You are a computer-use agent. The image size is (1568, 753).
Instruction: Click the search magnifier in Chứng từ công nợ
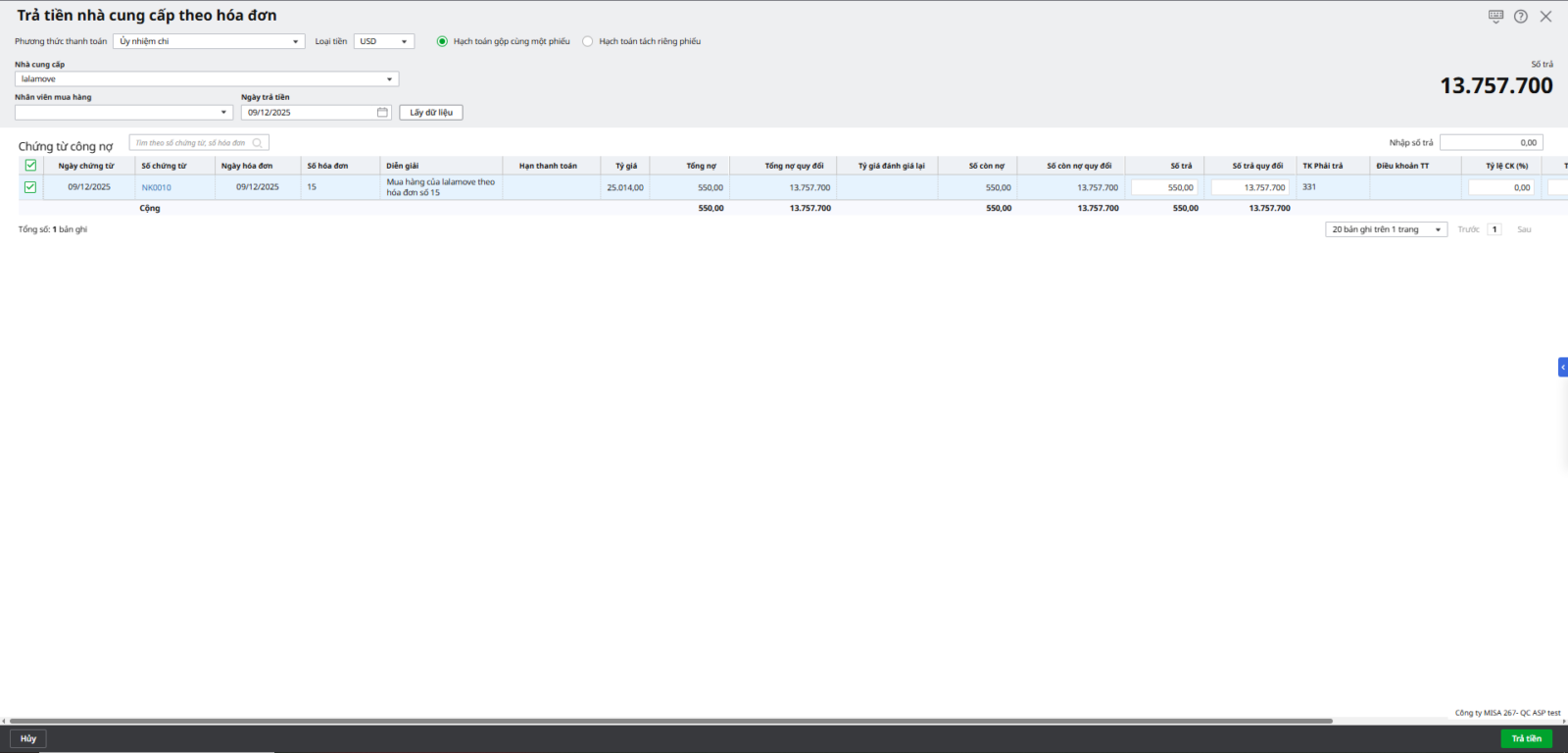click(258, 143)
